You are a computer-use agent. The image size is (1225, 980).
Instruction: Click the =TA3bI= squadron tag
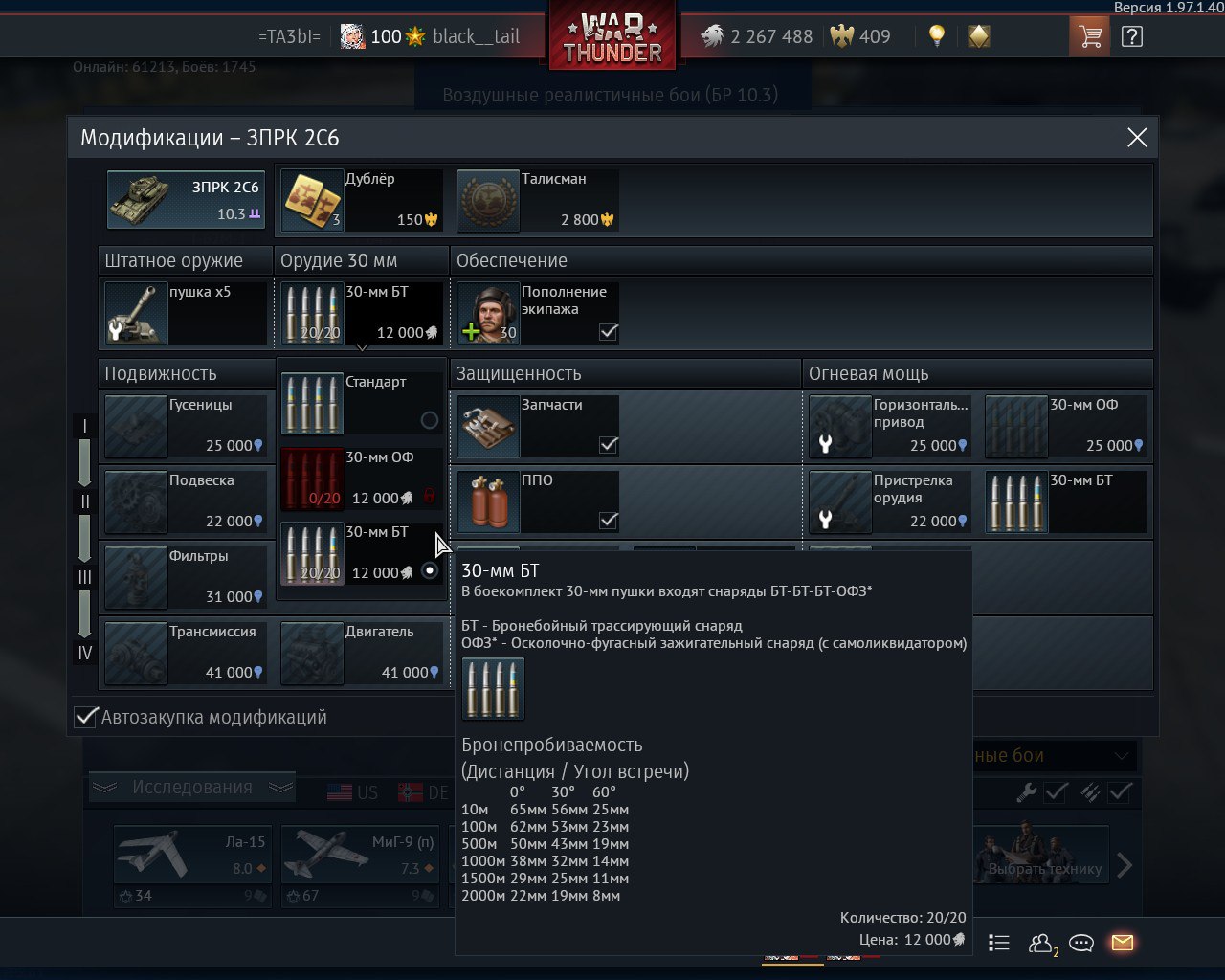pyautogui.click(x=289, y=37)
